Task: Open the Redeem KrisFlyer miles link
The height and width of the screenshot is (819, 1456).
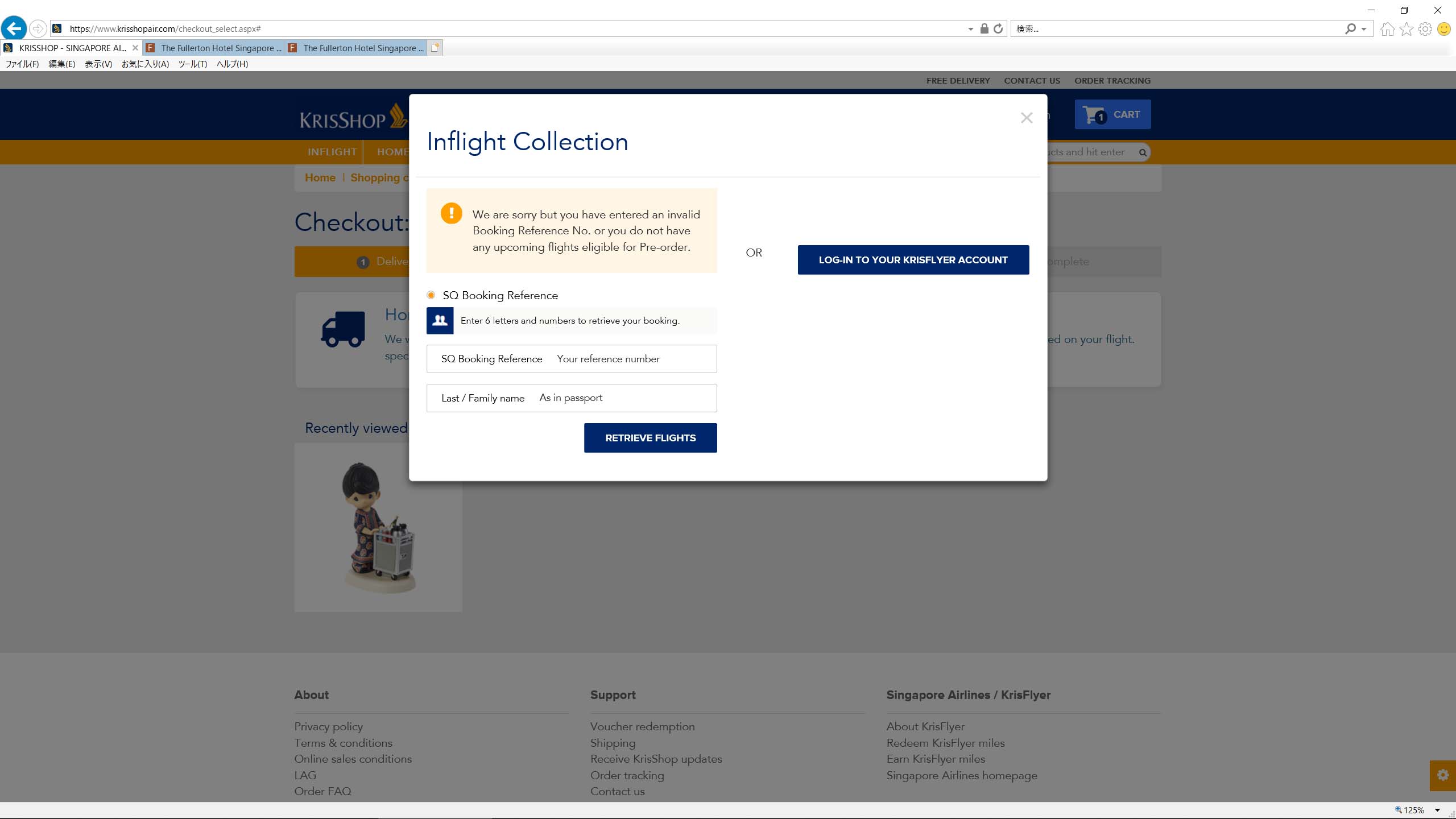Action: [x=945, y=743]
